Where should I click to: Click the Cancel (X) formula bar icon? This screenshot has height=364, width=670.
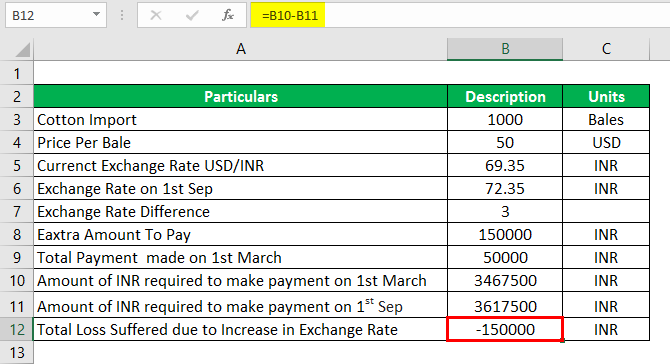coord(156,15)
